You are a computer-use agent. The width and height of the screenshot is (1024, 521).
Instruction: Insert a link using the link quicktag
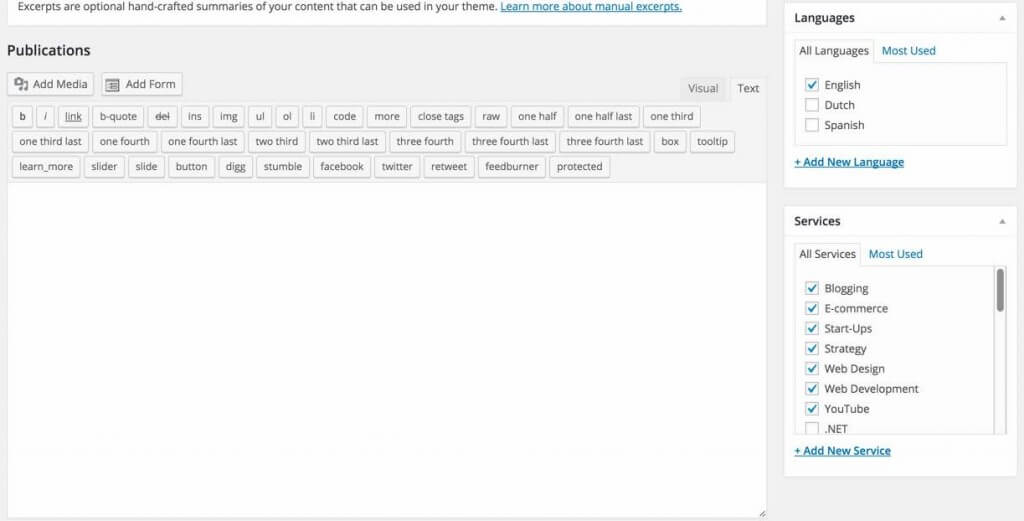pos(73,117)
